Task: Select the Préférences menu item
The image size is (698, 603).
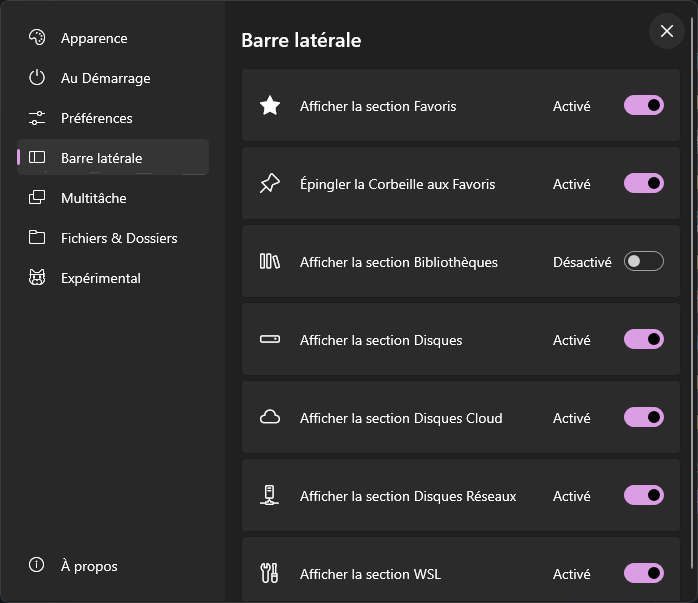Action: pos(113,118)
